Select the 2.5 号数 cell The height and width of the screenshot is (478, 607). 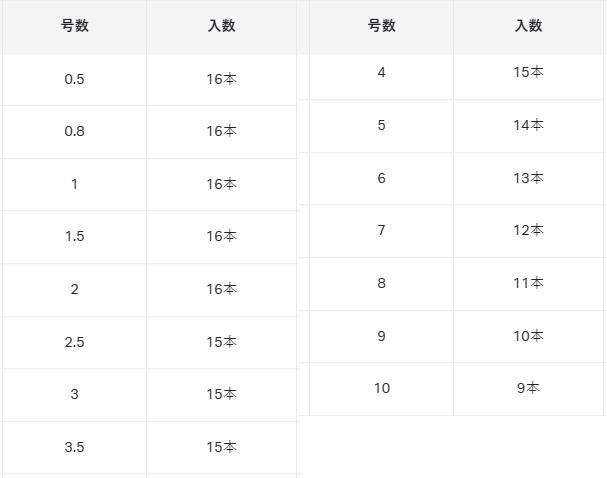coord(74,342)
